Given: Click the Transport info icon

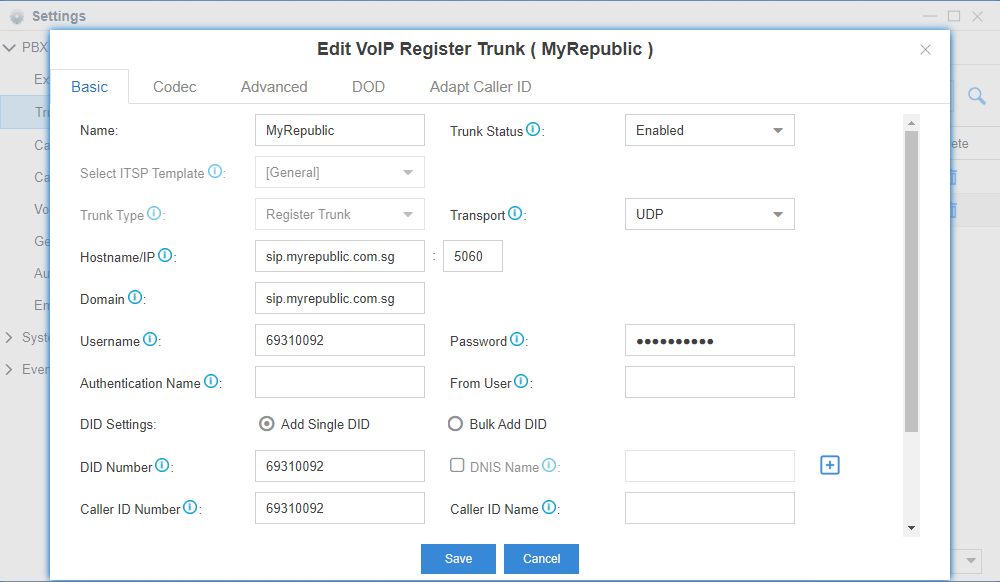Looking at the screenshot, I should 515,214.
